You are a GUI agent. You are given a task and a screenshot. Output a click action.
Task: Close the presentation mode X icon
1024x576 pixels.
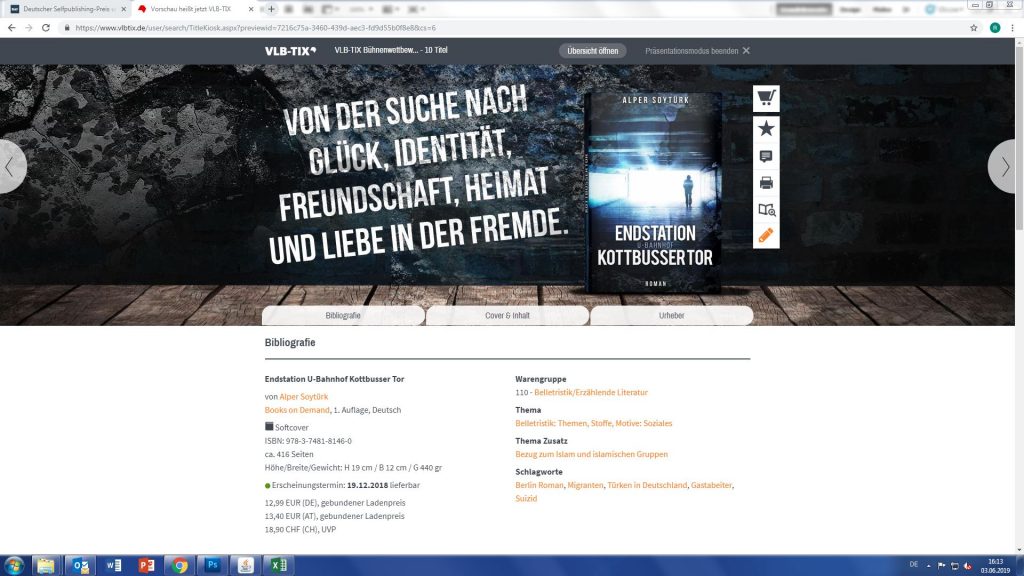click(x=746, y=51)
